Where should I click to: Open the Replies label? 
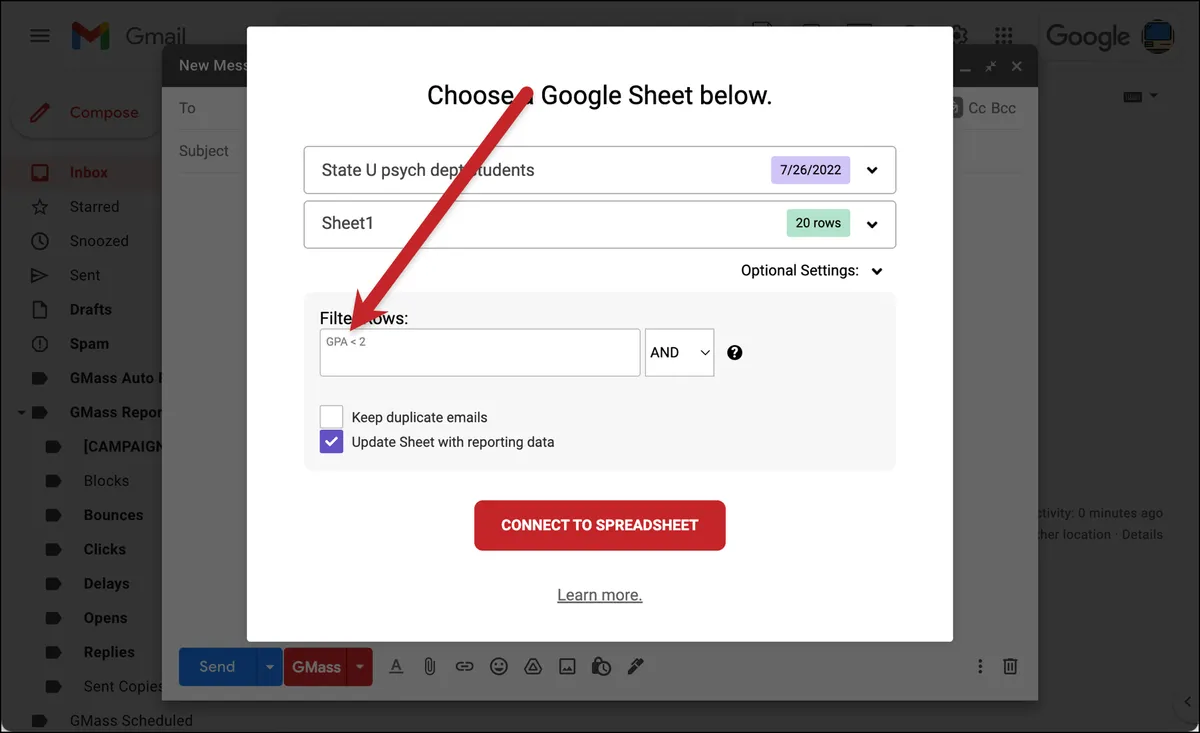pos(109,652)
